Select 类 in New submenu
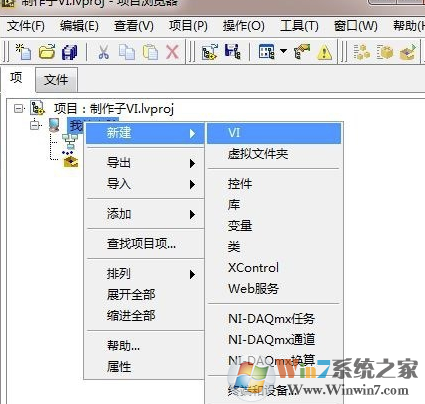The image size is (425, 404). (274, 247)
